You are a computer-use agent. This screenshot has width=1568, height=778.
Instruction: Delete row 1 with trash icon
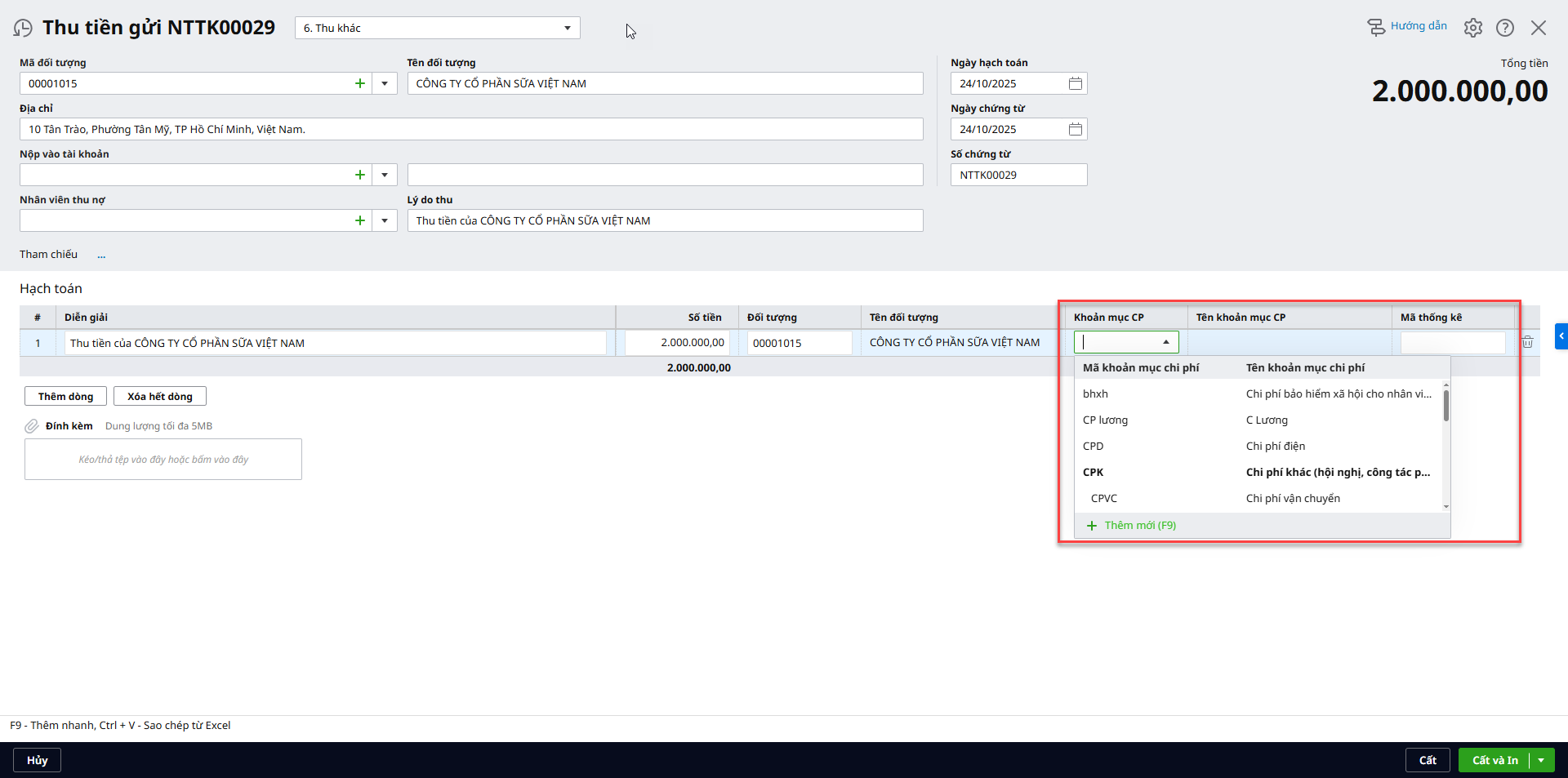[x=1527, y=343]
